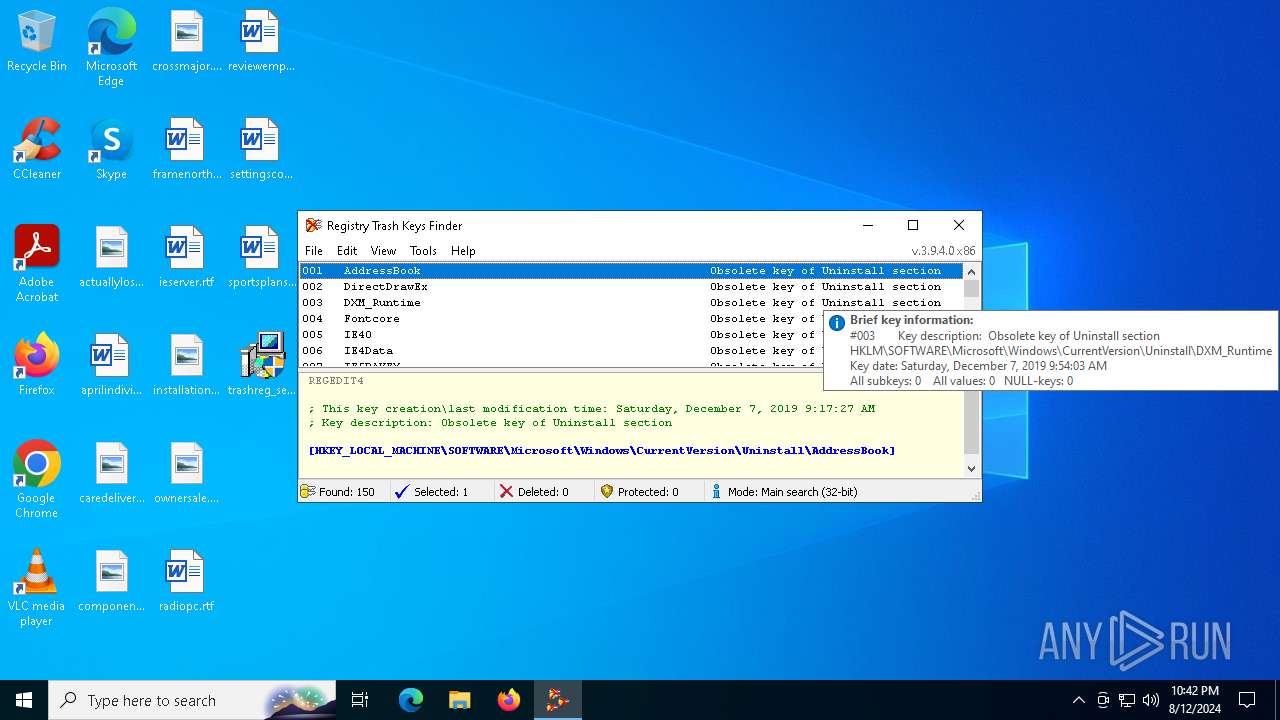
Task: Open the clock showing 10:42 PM
Action: (1195, 700)
